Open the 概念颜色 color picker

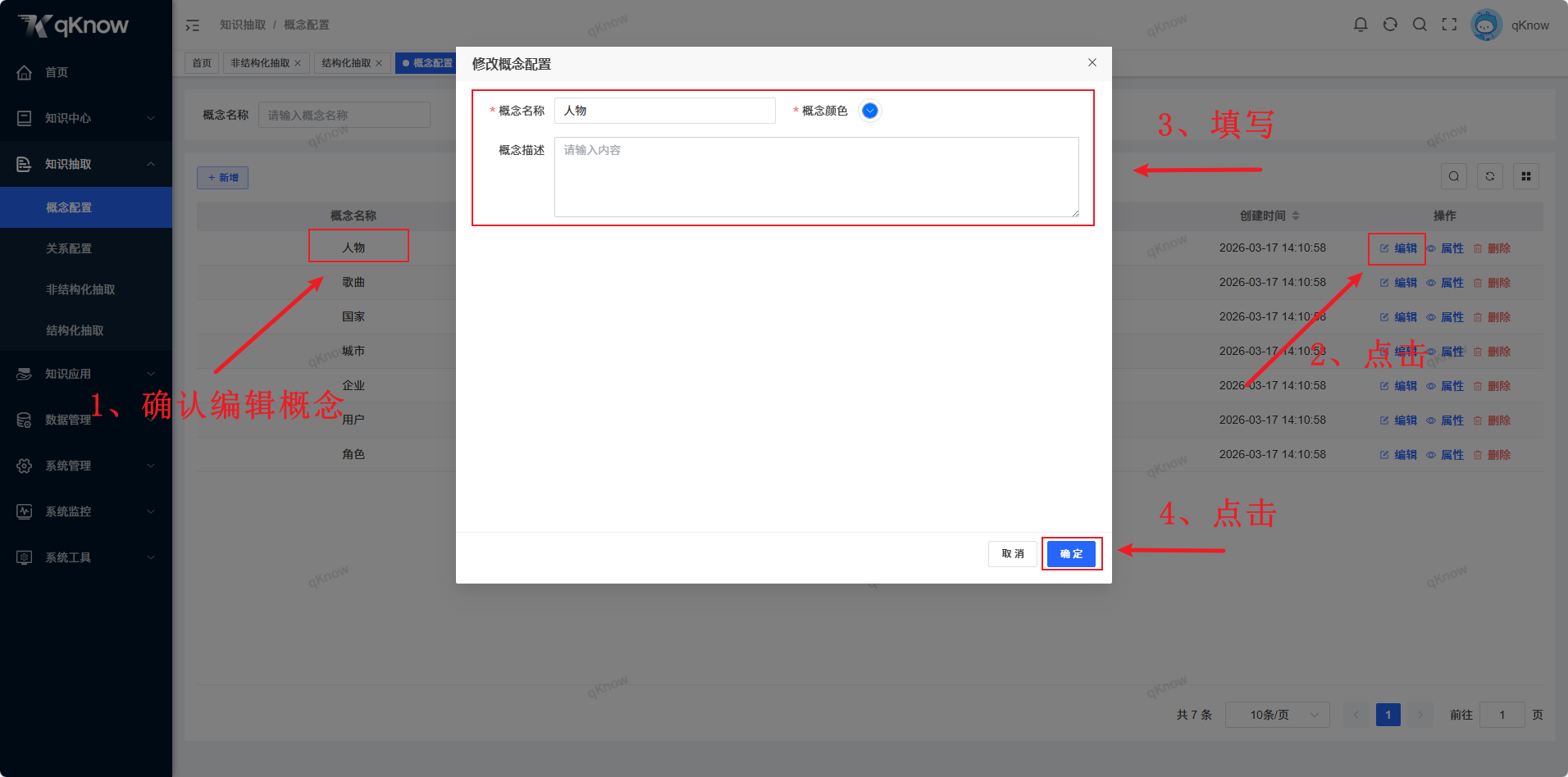[870, 111]
